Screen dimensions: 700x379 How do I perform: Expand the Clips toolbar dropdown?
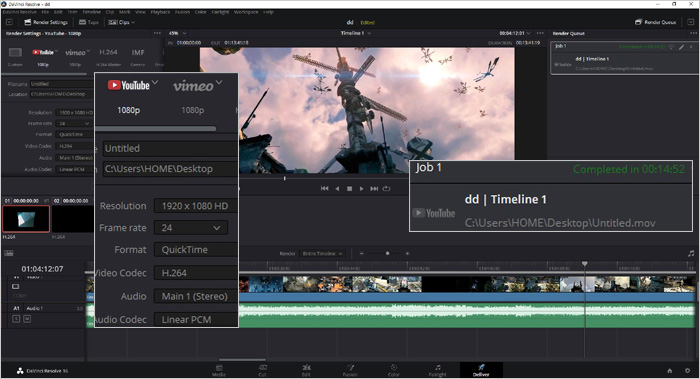tap(121, 22)
